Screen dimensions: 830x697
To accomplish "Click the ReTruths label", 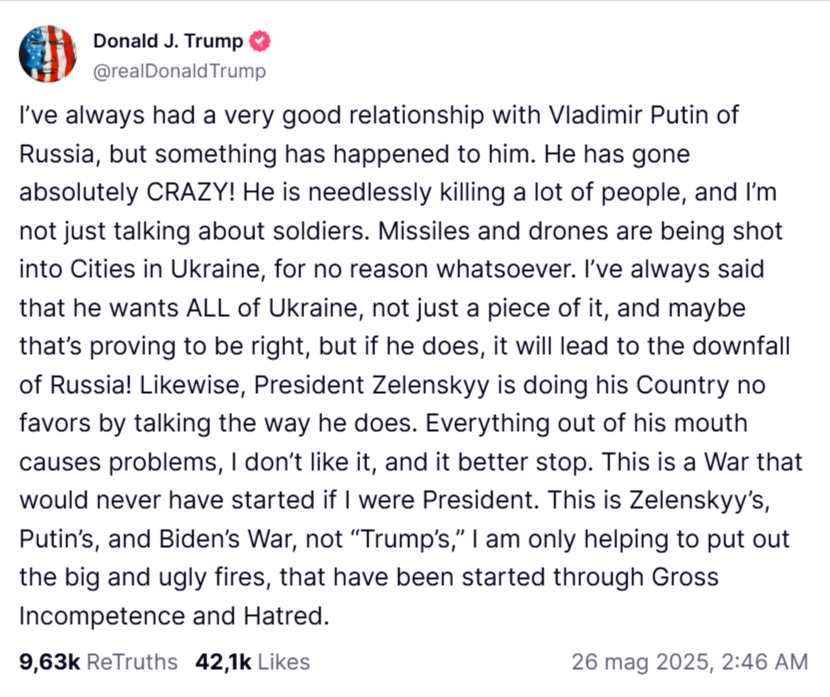I will point(132,662).
